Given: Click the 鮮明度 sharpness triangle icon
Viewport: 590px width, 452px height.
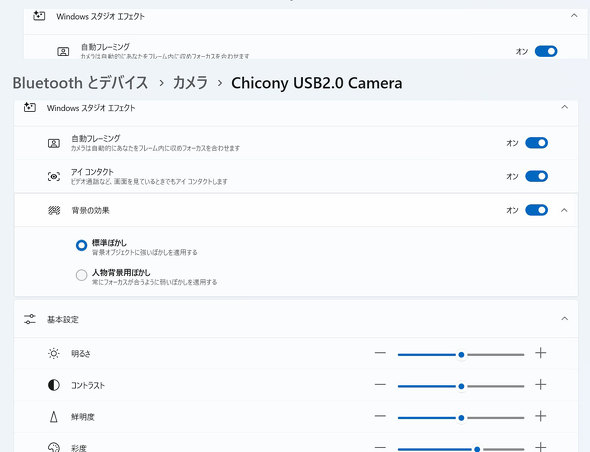Looking at the screenshot, I should pos(54,417).
